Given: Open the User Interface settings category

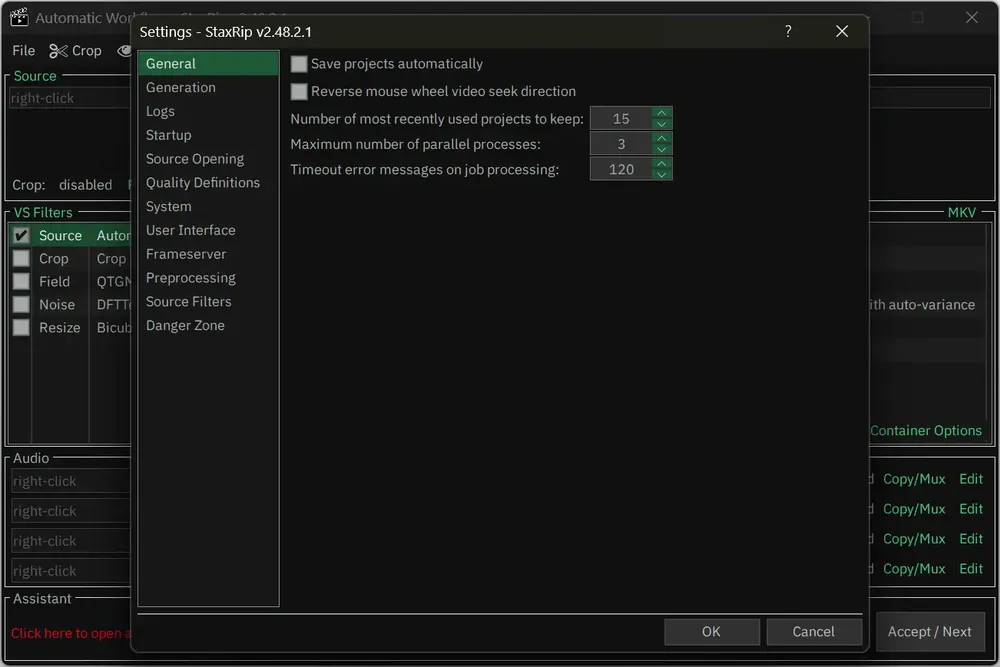Looking at the screenshot, I should click(209, 230).
